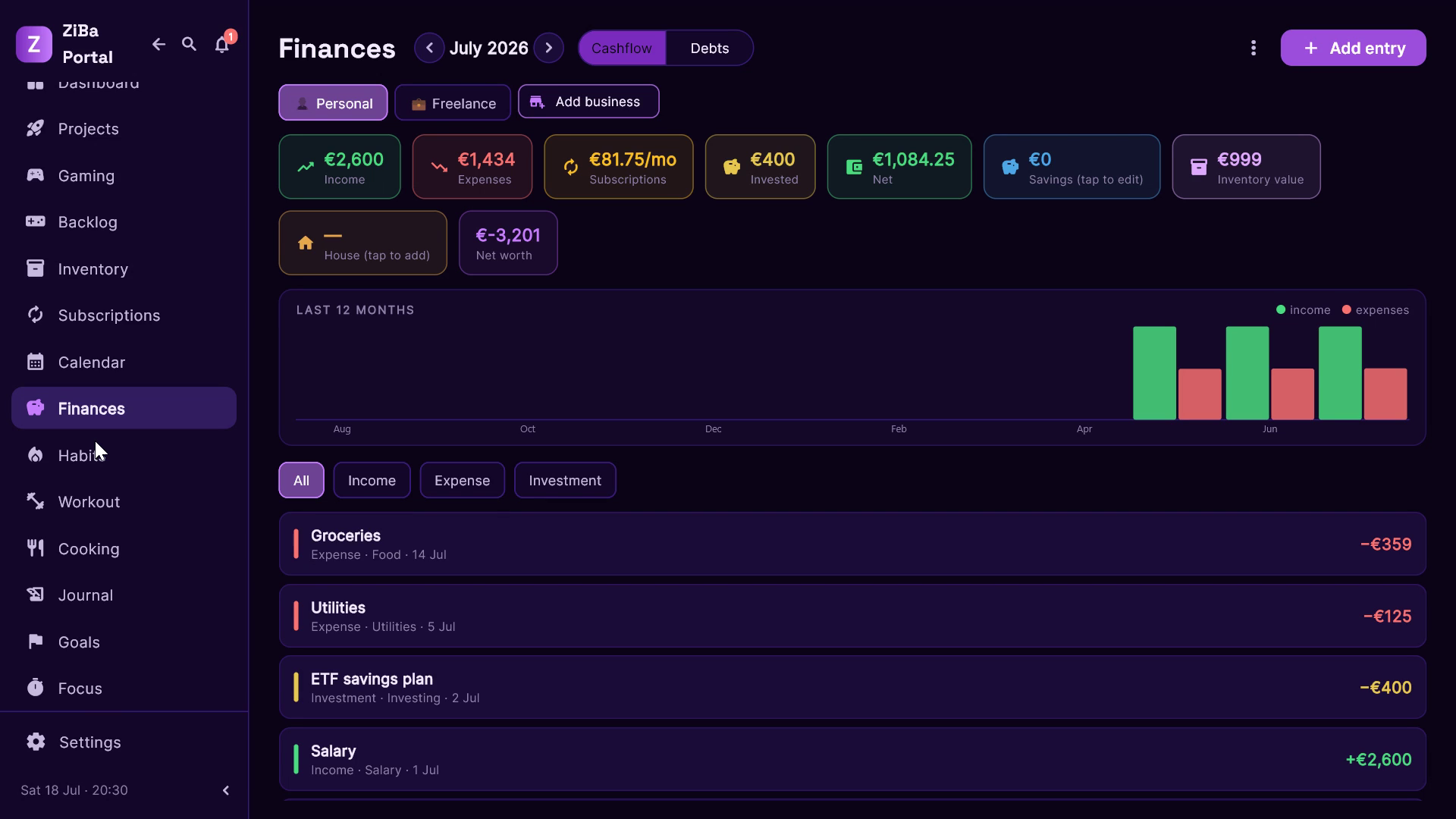
Task: Click the Subscriptions refresh icon in sidebar
Action: 36,315
